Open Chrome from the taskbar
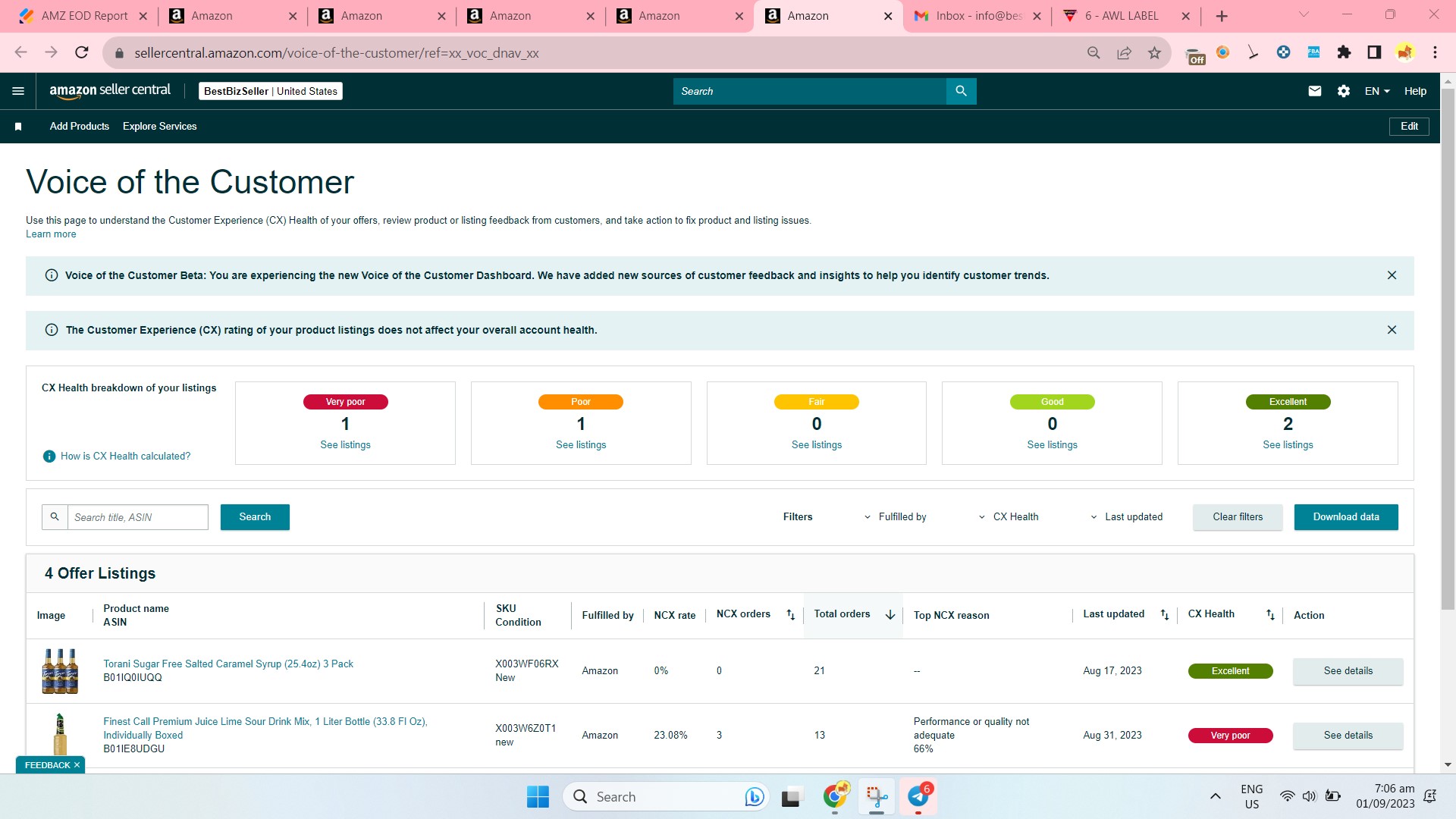The height and width of the screenshot is (819, 1456). (835, 797)
